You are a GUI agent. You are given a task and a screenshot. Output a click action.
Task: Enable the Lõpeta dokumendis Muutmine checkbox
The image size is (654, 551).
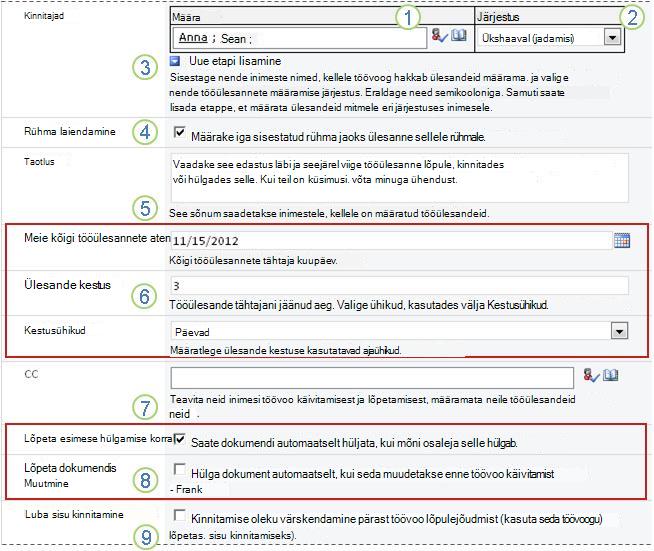pyautogui.click(x=179, y=469)
